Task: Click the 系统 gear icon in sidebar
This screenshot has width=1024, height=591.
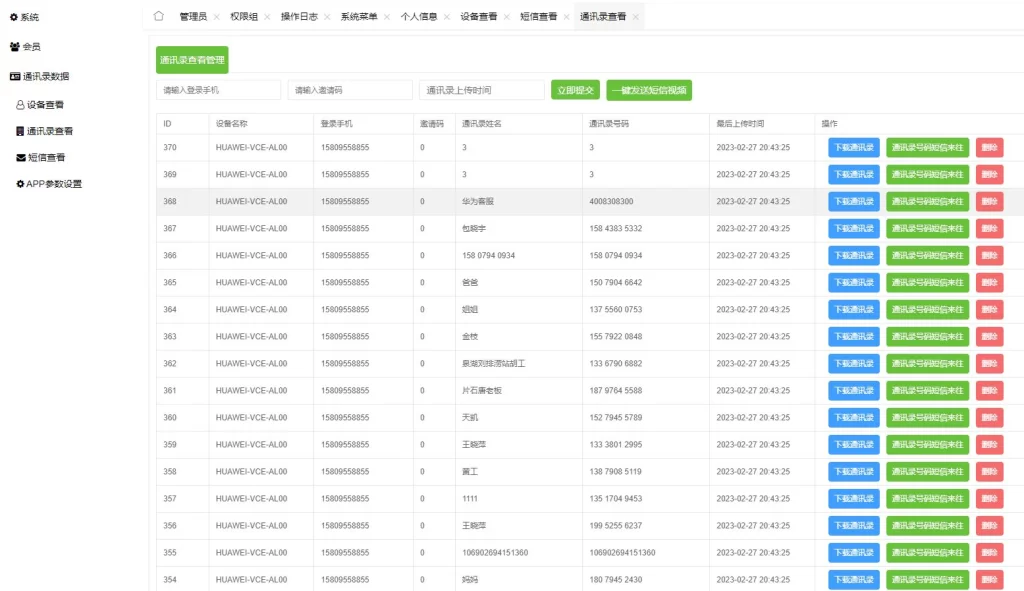Action: point(12,17)
